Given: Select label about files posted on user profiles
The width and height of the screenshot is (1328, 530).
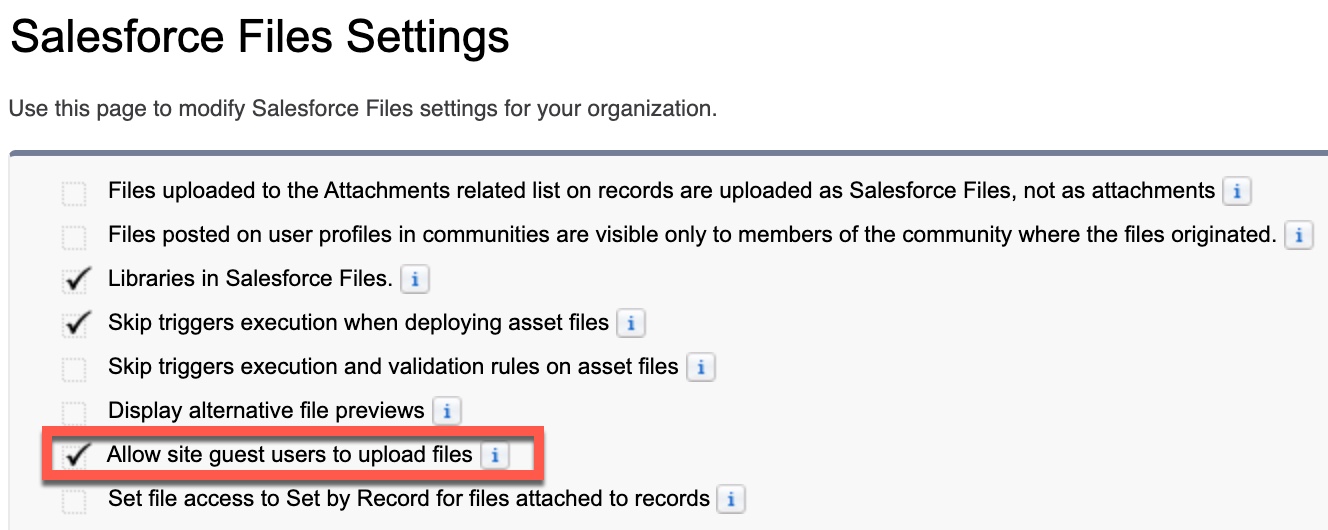Looking at the screenshot, I should pyautogui.click(x=693, y=235).
